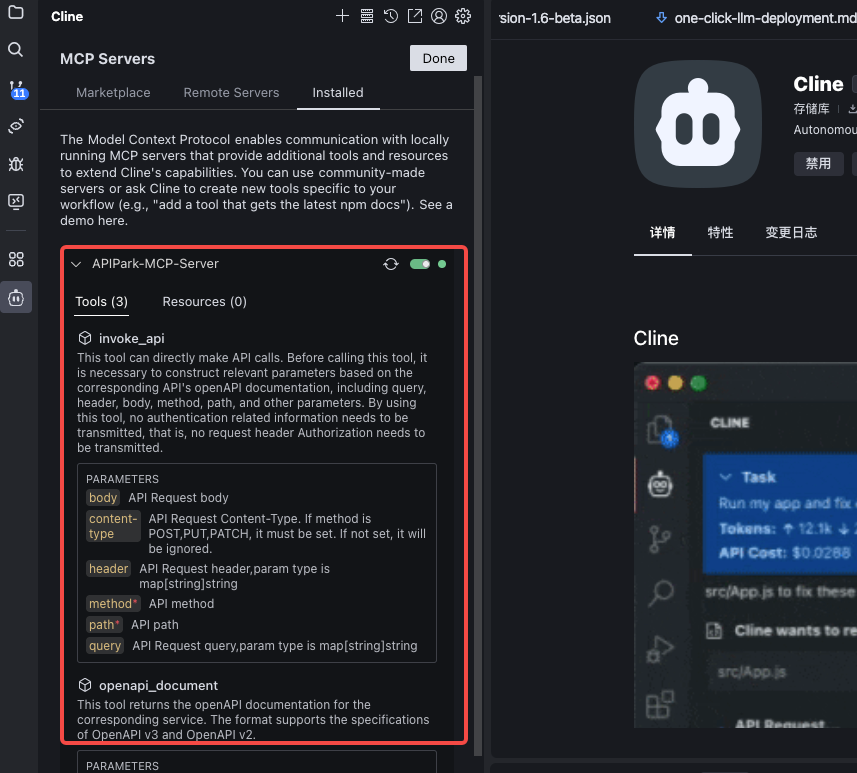Click 'PARAMETERS' heading under invoke_api
This screenshot has width=857, height=773.
coord(122,479)
